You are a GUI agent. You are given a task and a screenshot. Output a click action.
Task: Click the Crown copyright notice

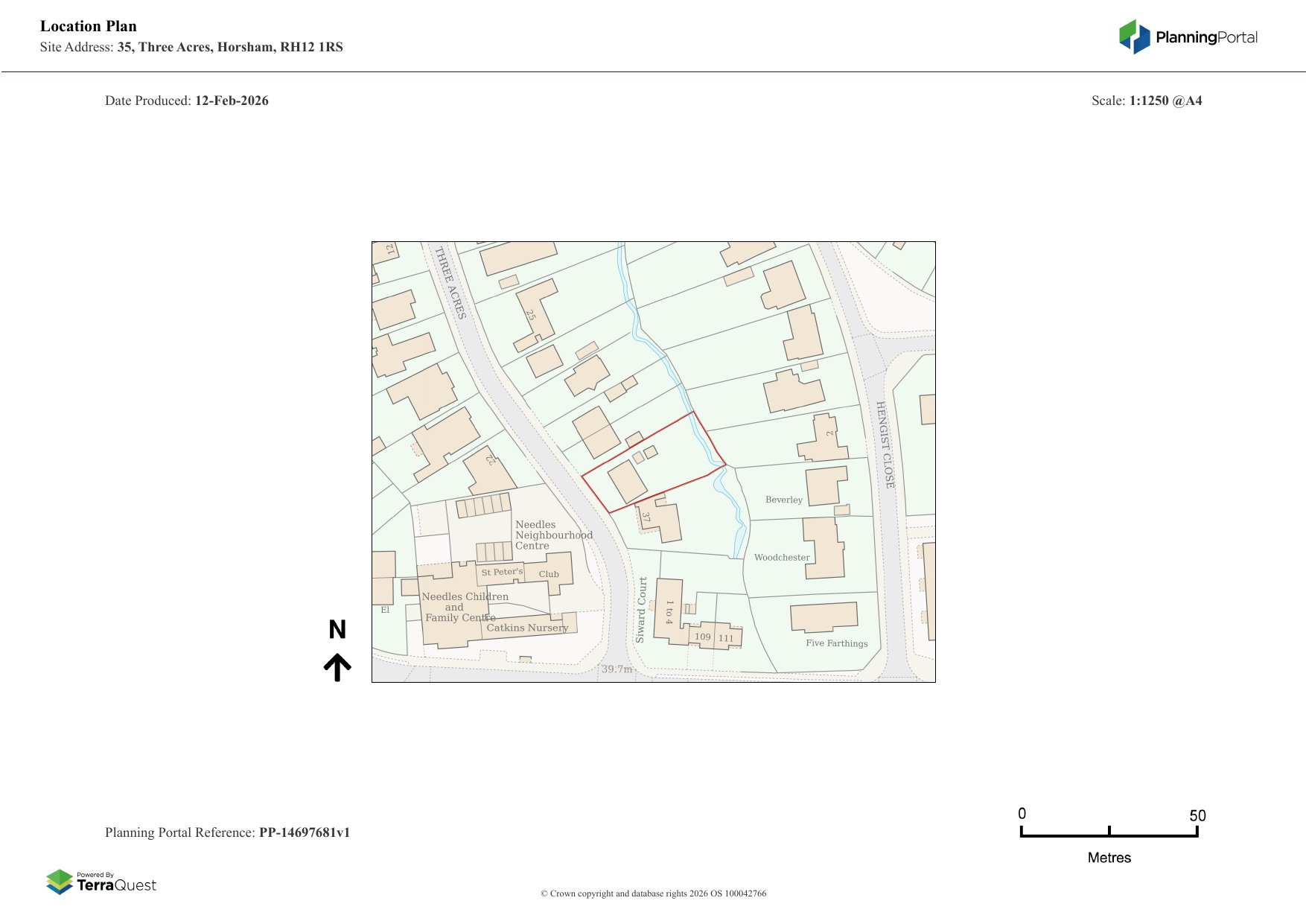pos(653,893)
